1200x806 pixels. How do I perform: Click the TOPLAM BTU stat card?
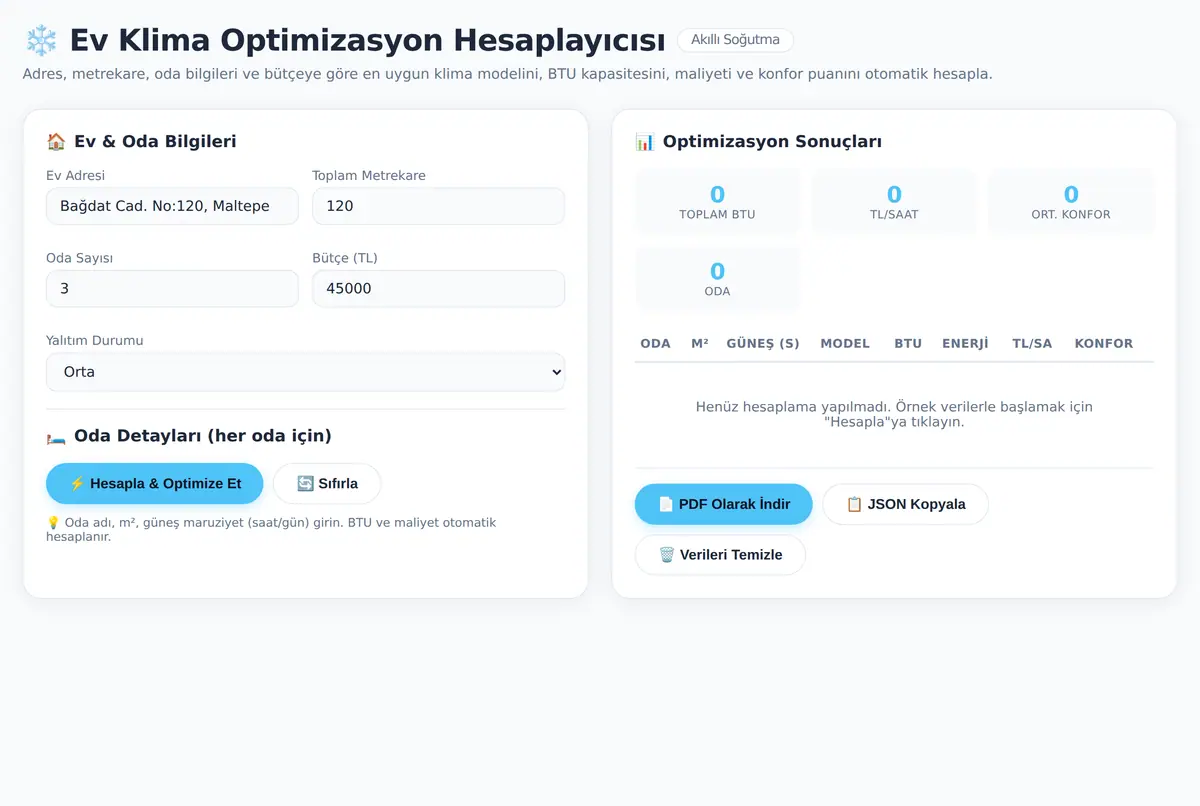pyautogui.click(x=717, y=202)
